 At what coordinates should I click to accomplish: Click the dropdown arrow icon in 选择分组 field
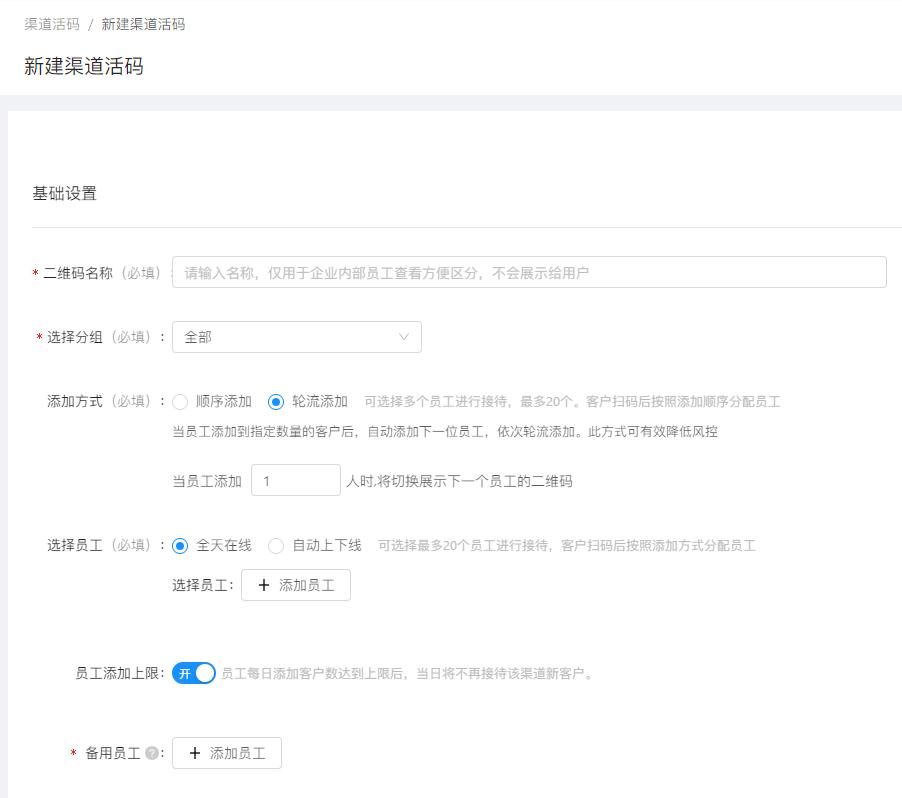coord(404,337)
